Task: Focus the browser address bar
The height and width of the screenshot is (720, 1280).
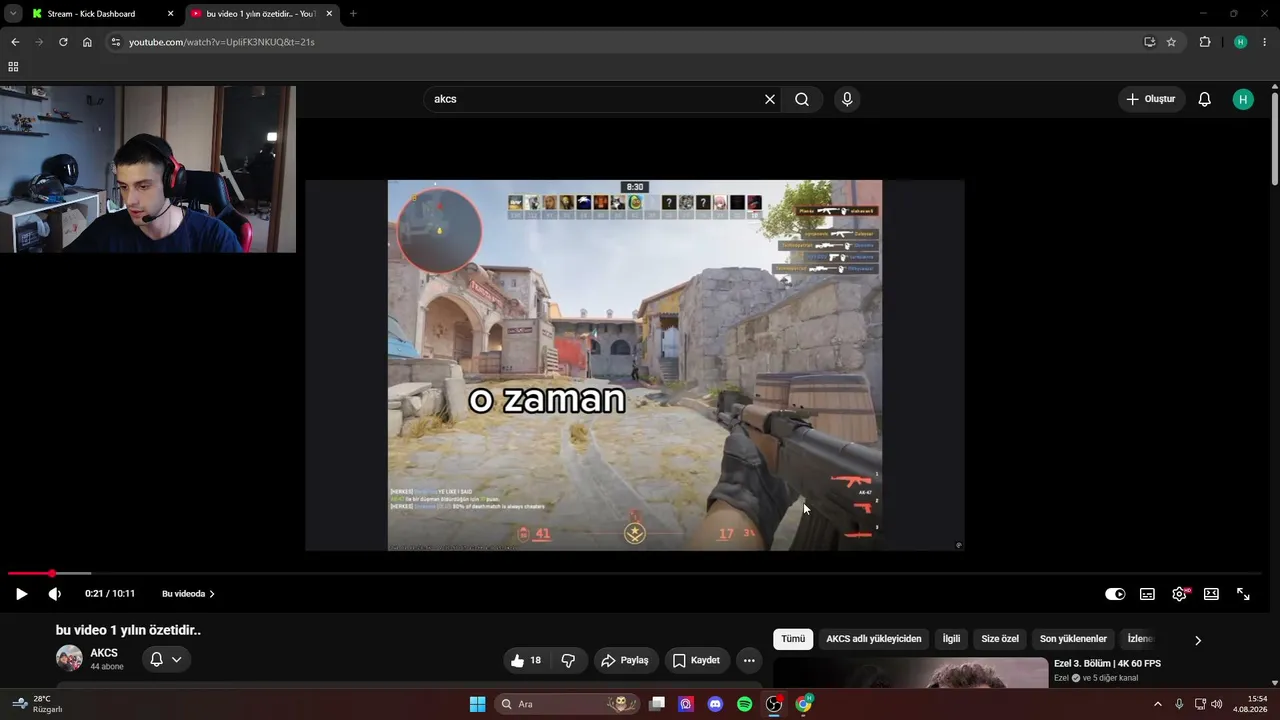Action: pyautogui.click(x=630, y=42)
